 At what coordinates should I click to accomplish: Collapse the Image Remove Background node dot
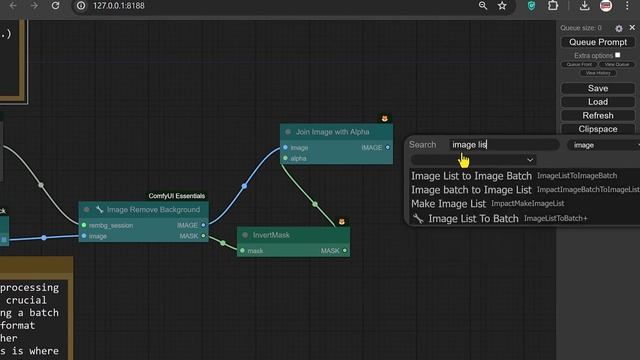click(87, 210)
